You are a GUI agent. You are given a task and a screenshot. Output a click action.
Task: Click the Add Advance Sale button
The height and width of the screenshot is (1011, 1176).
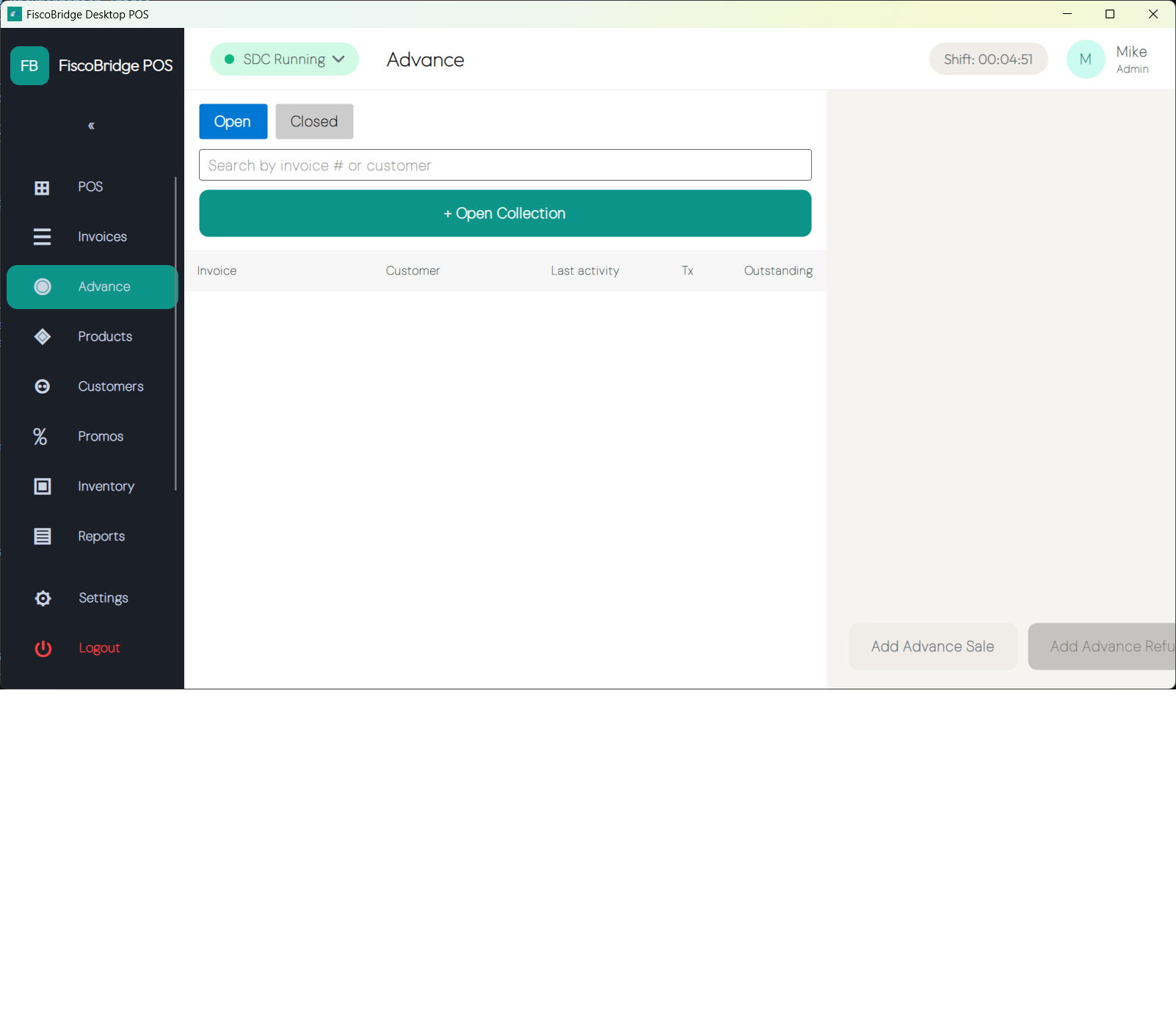[932, 647]
